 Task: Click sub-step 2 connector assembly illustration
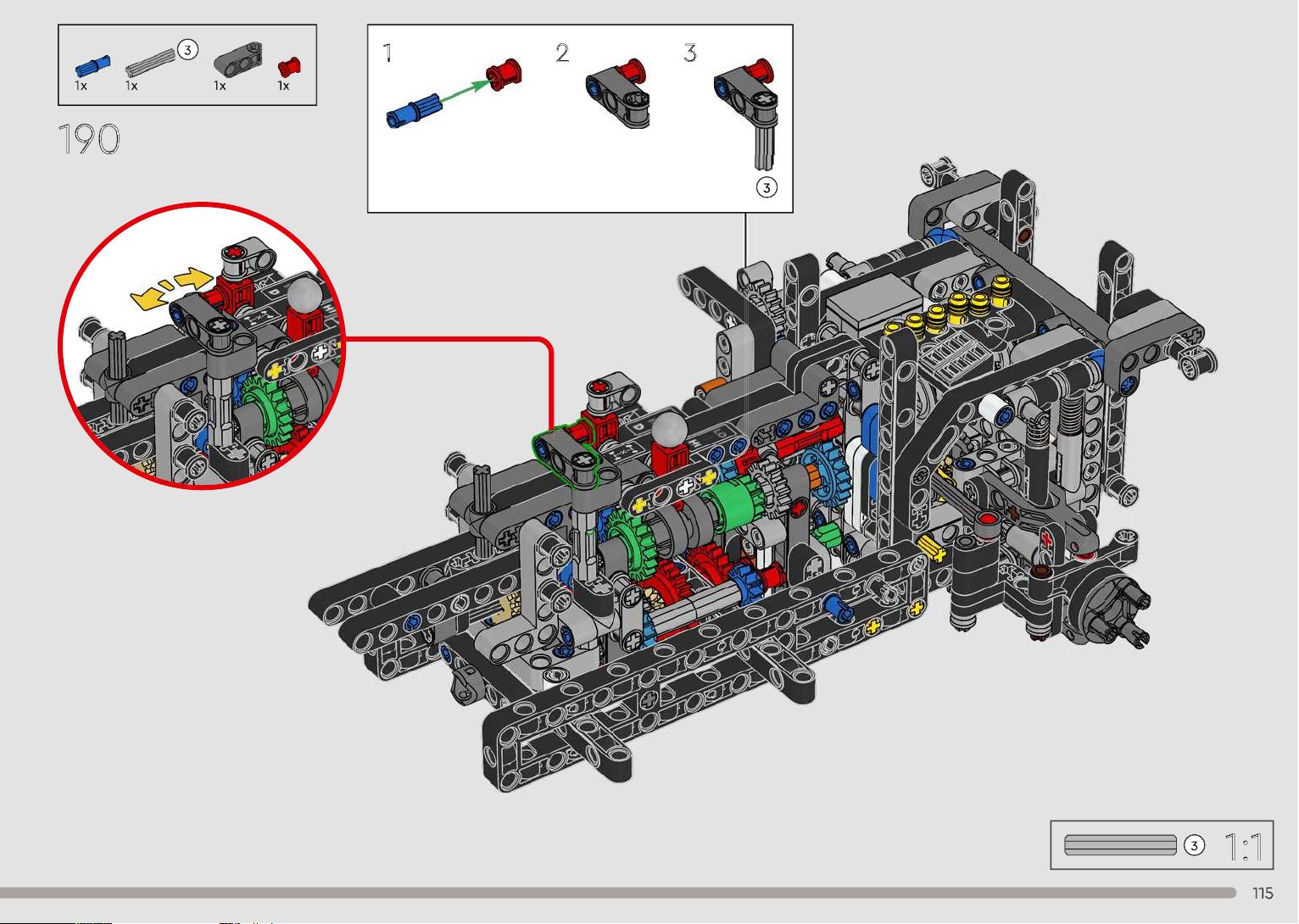[x=617, y=93]
